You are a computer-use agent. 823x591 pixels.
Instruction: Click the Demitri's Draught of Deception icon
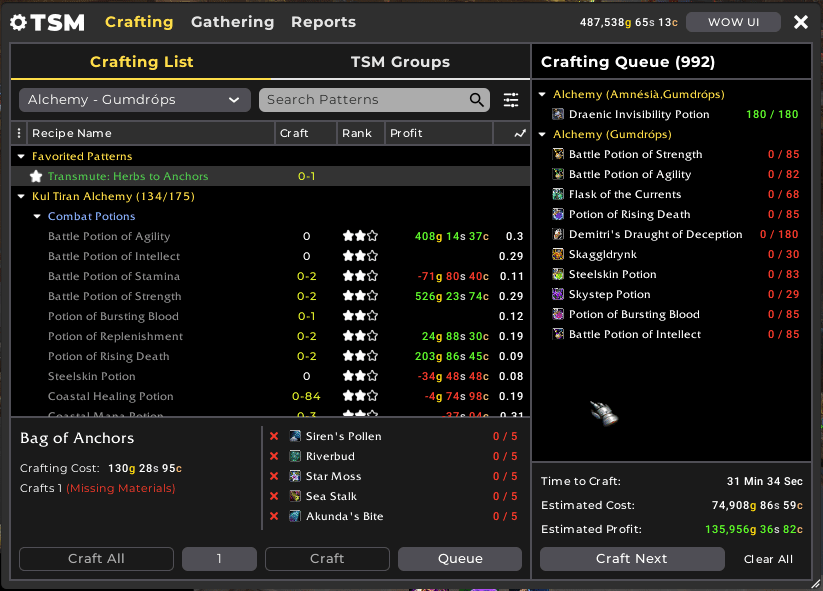558,234
